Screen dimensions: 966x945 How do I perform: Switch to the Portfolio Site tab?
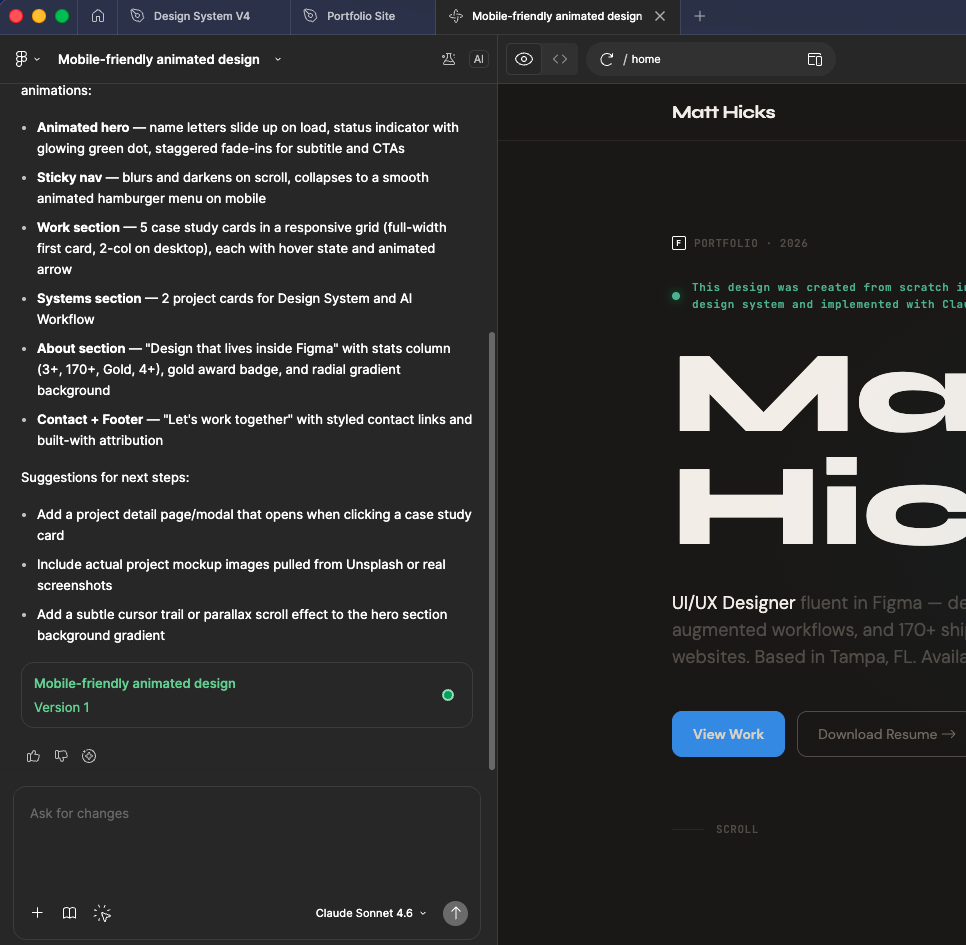point(362,17)
